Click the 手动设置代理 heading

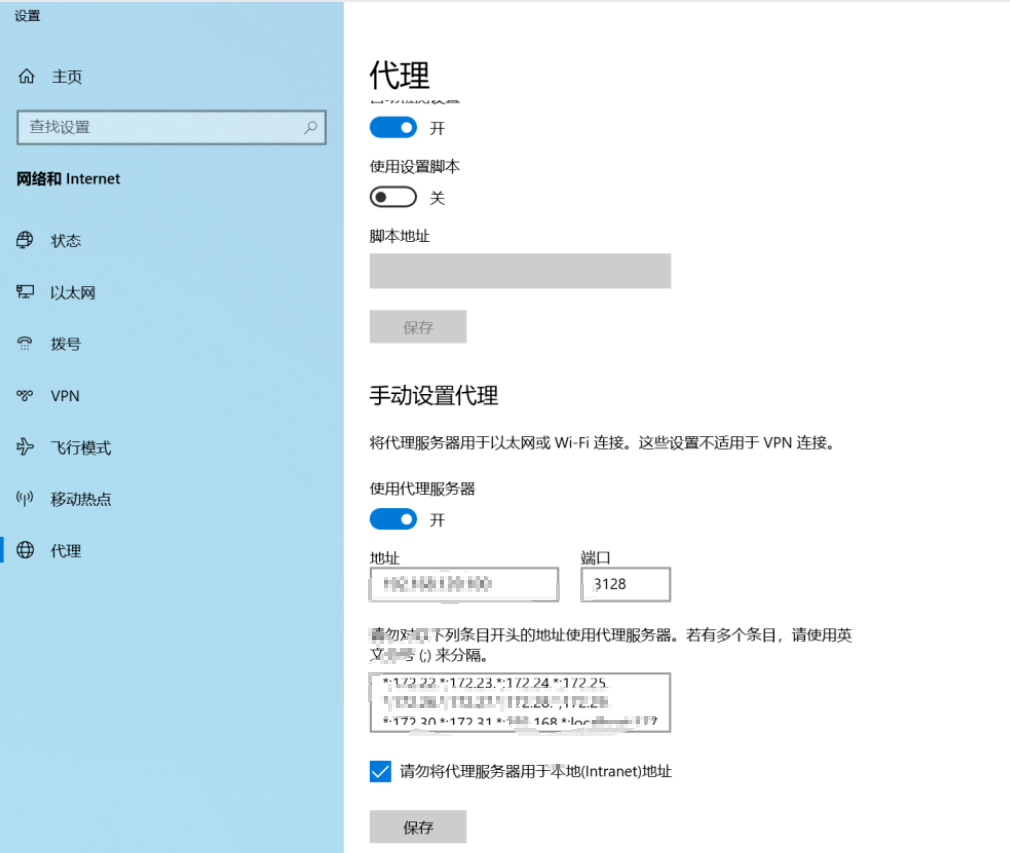pyautogui.click(x=434, y=395)
